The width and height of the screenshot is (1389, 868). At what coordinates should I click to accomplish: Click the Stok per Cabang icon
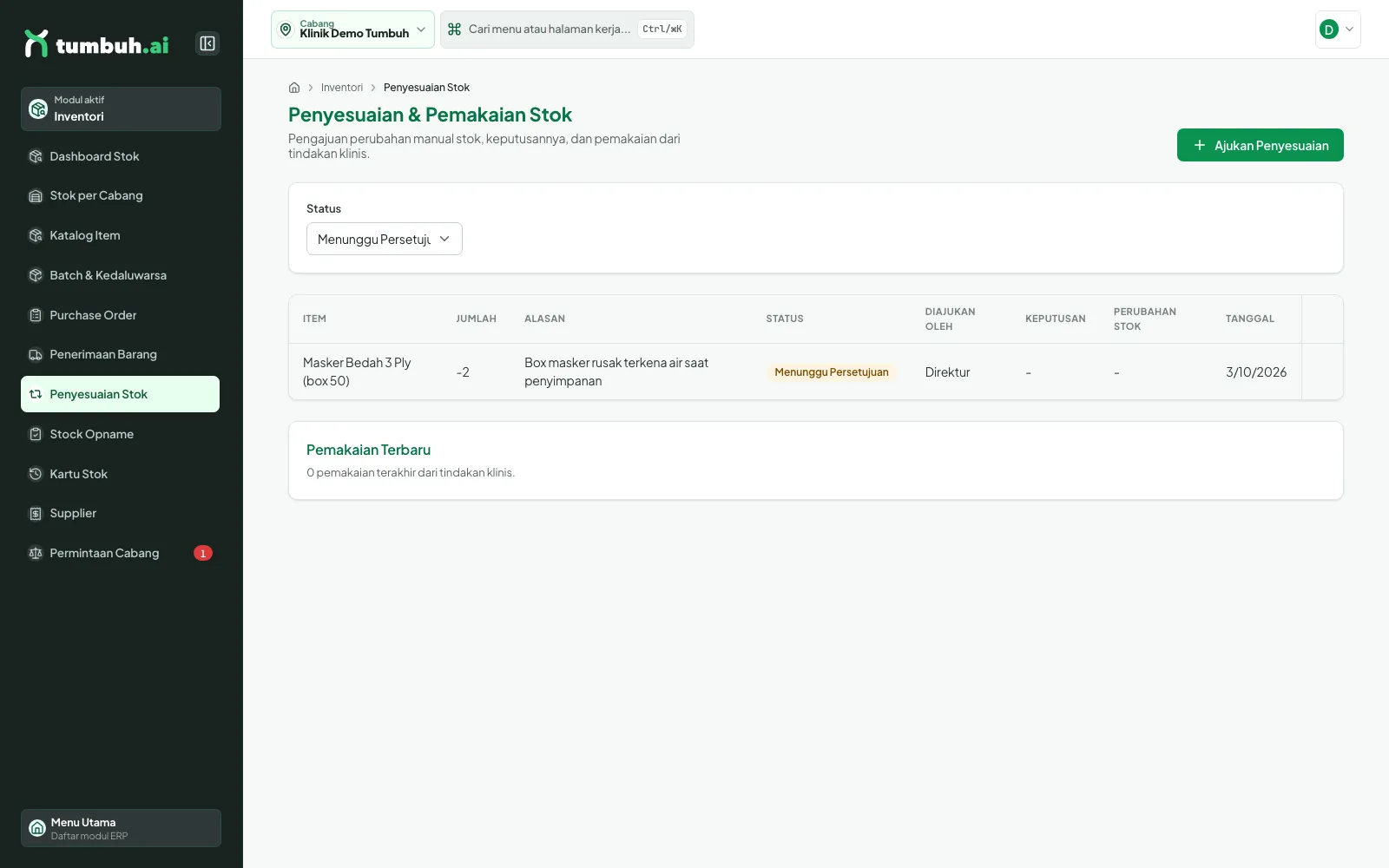click(36, 196)
